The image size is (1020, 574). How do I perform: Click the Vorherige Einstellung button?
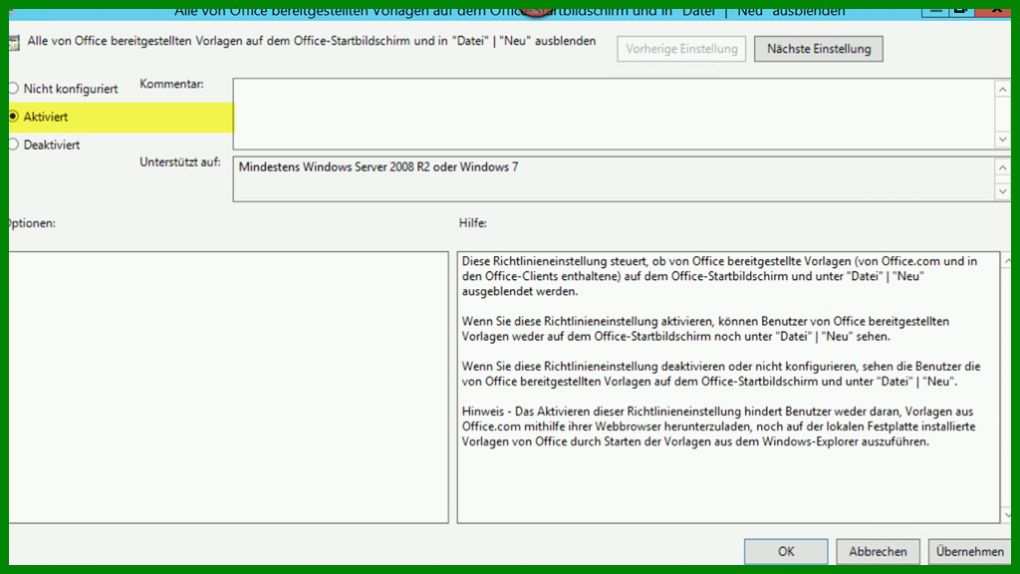pyautogui.click(x=681, y=49)
